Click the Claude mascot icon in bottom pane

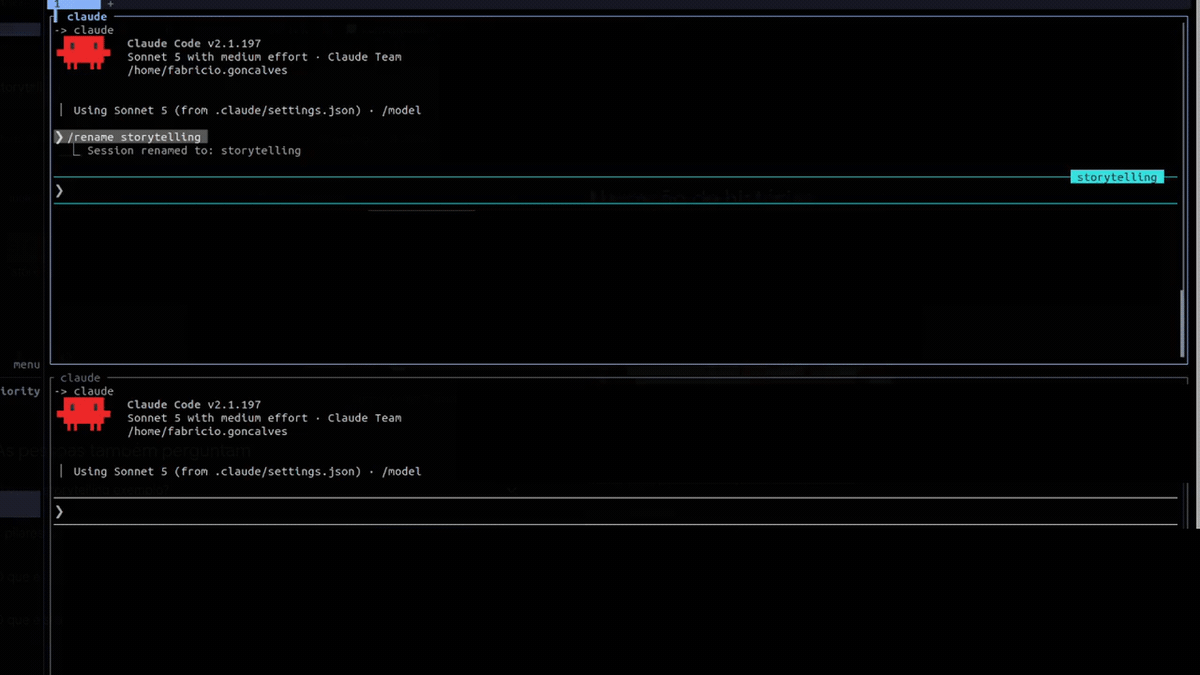83,413
